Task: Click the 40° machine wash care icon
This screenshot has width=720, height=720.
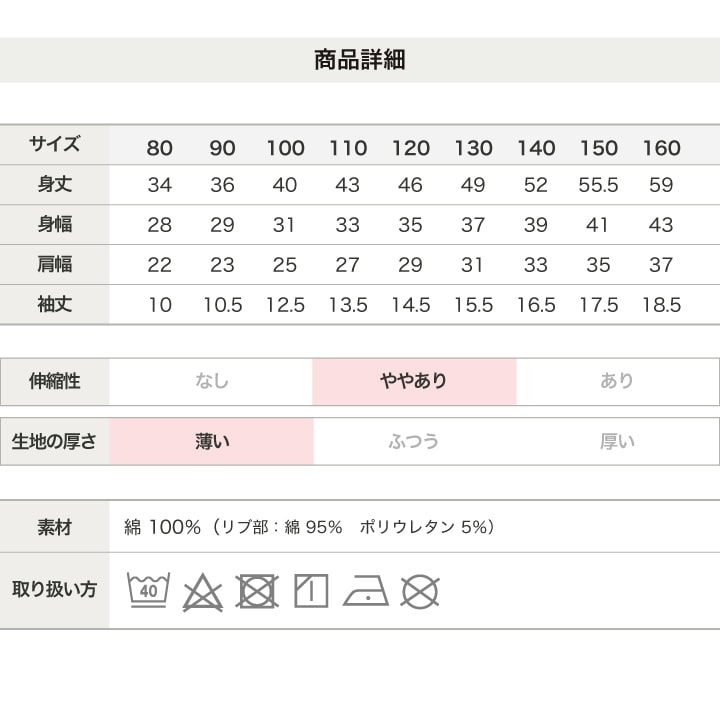Action: (x=149, y=591)
